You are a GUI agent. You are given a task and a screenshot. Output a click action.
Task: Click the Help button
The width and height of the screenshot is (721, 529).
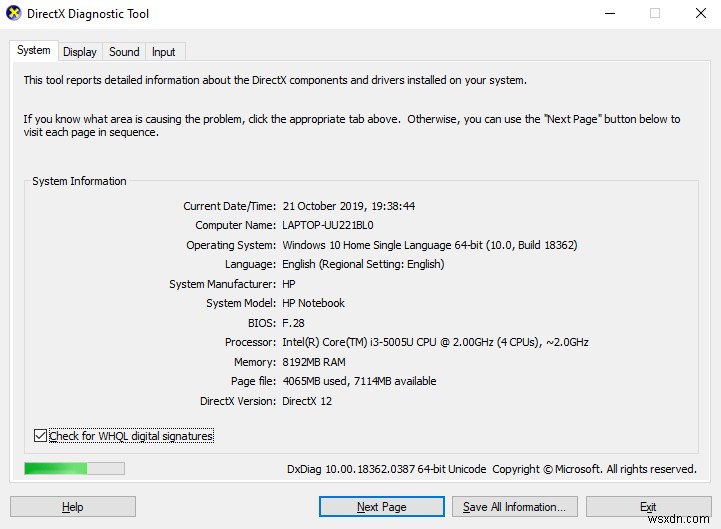click(73, 506)
